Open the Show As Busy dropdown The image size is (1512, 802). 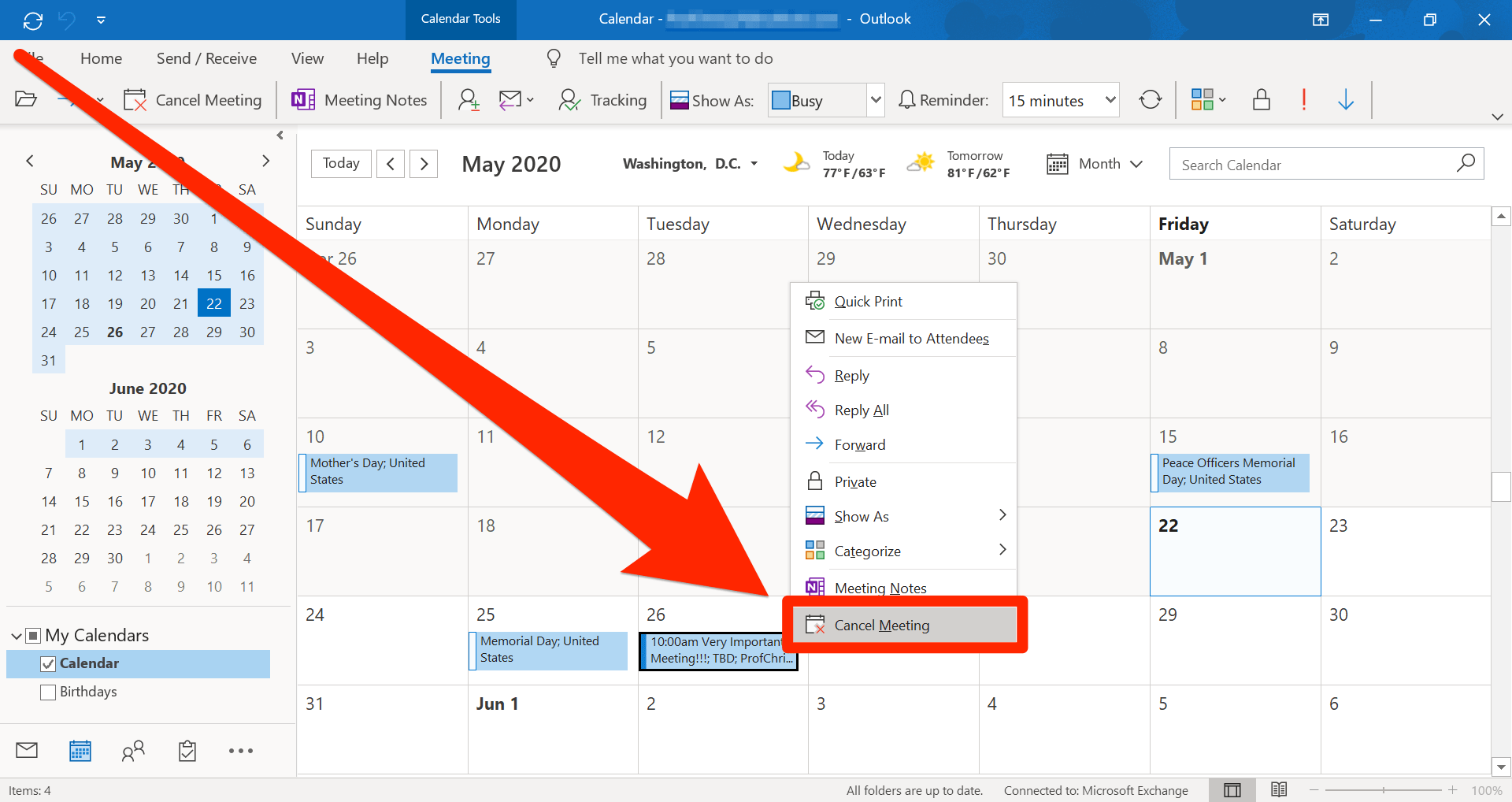click(x=875, y=101)
